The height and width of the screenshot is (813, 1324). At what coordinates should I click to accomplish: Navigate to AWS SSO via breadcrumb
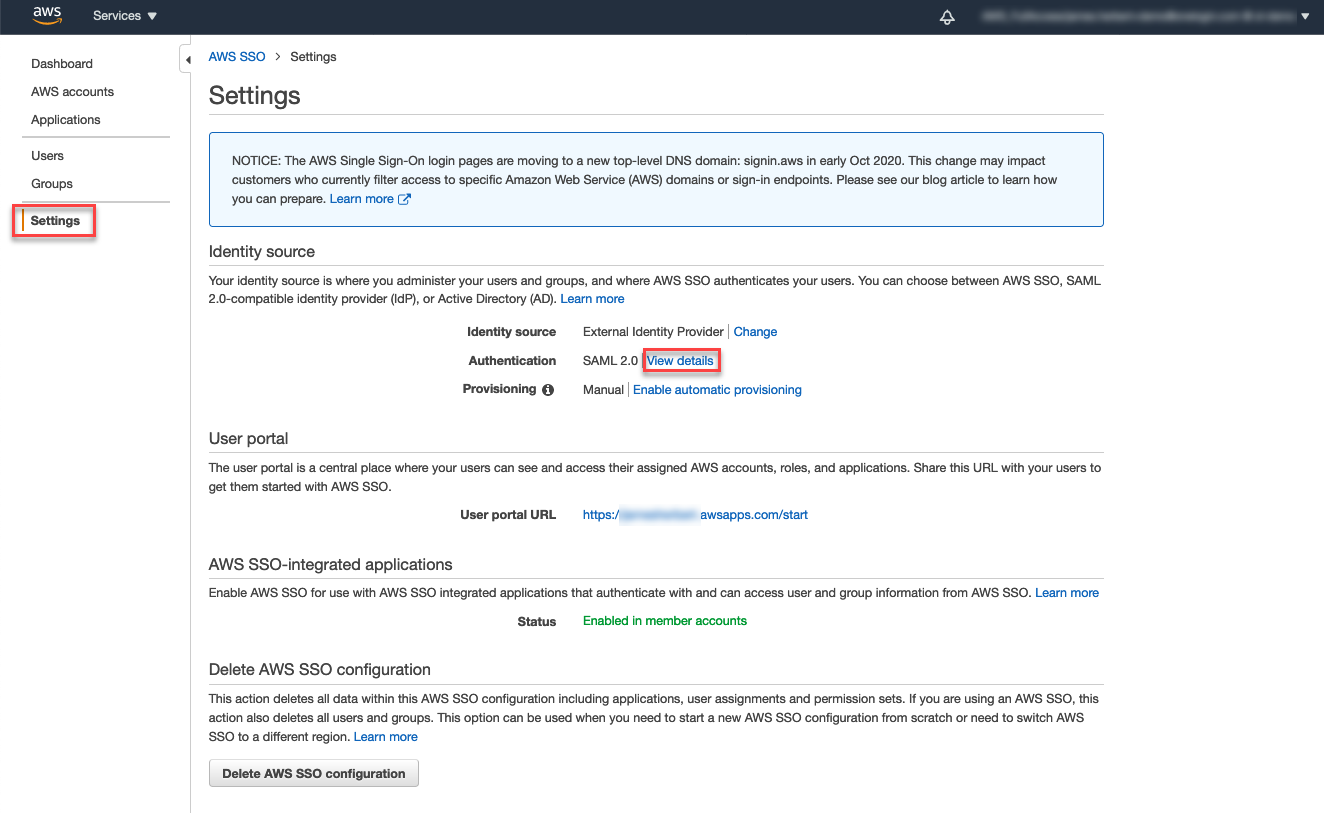[236, 56]
